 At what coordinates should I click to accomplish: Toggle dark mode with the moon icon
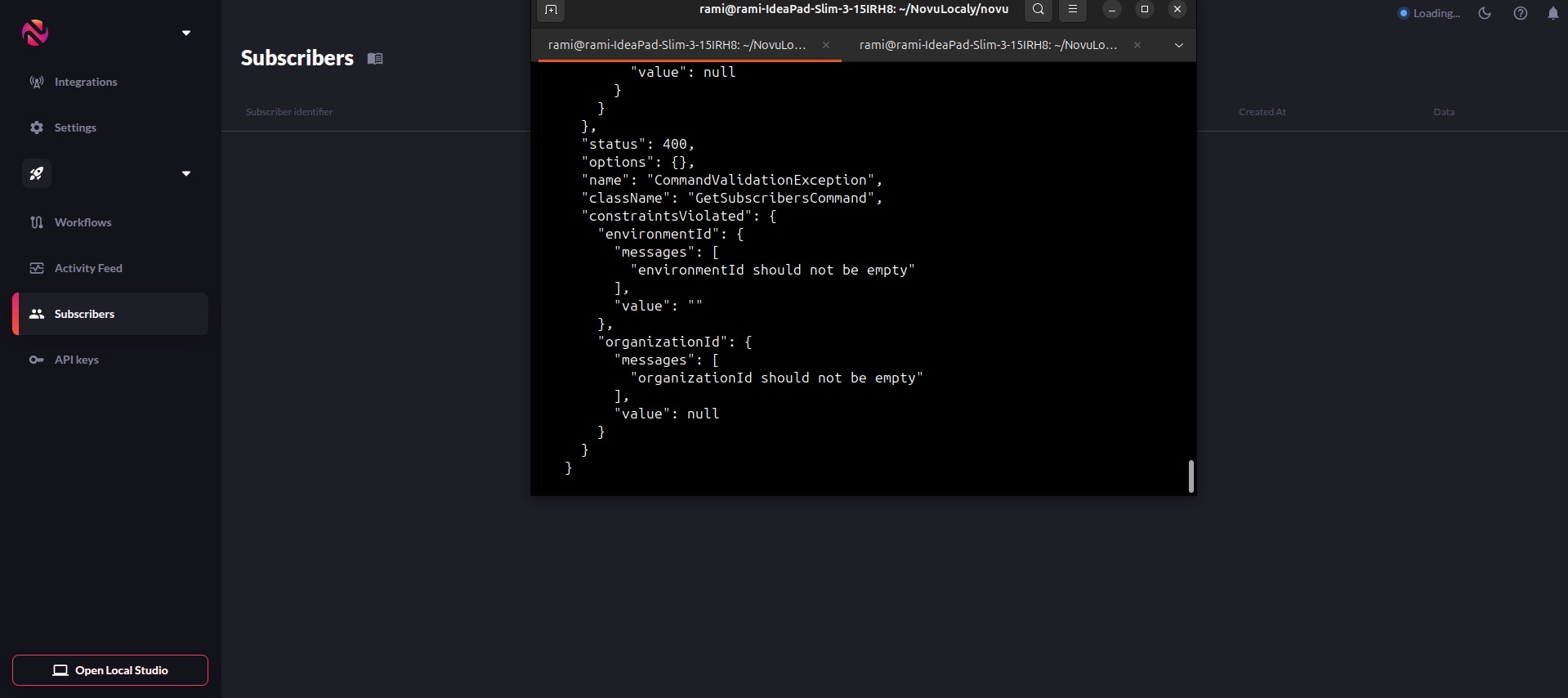[1485, 13]
